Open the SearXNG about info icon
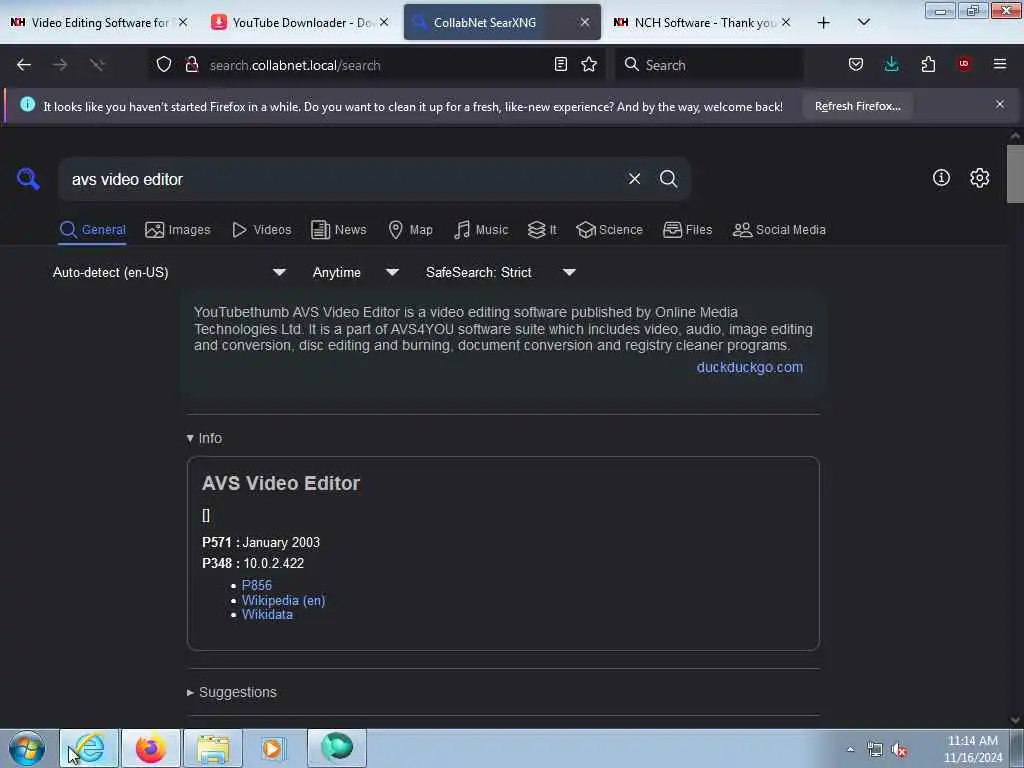 pos(941,178)
